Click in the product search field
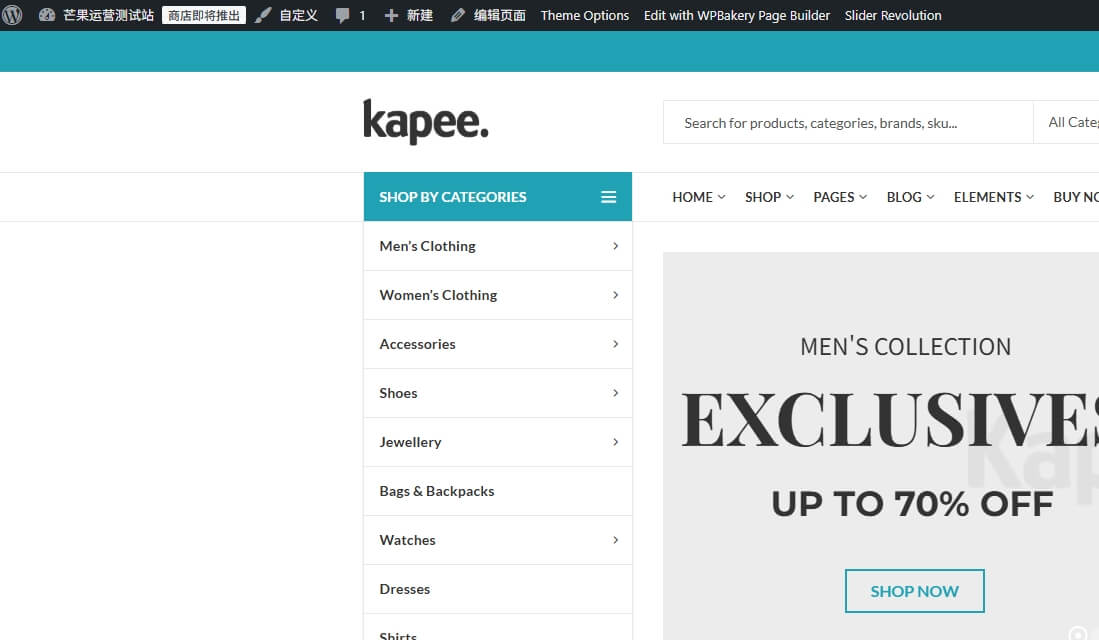 [x=846, y=123]
